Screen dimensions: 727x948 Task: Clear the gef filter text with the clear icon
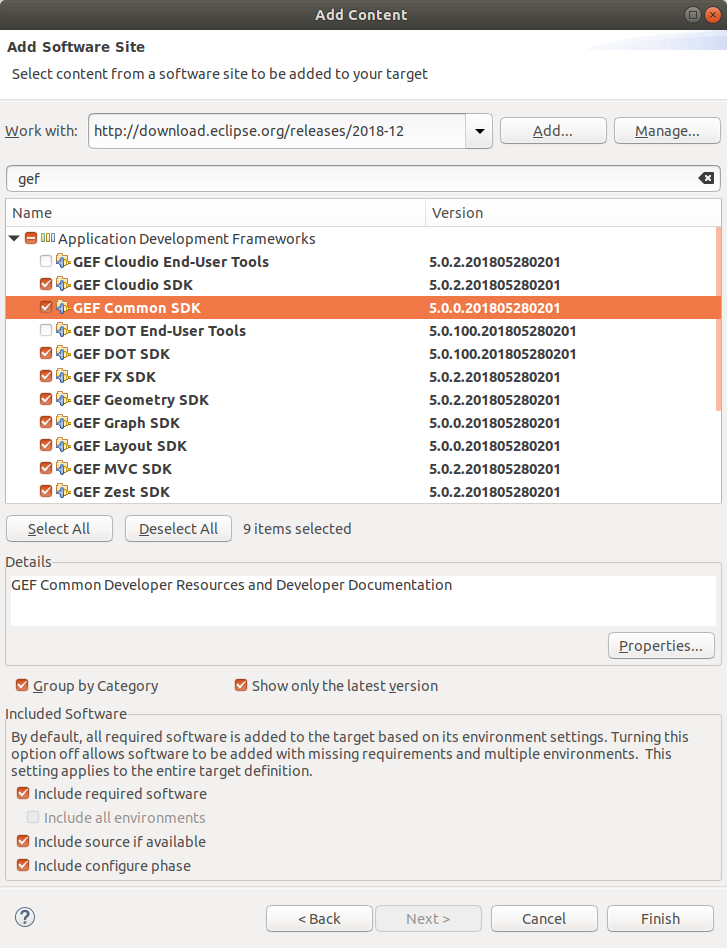(706, 178)
